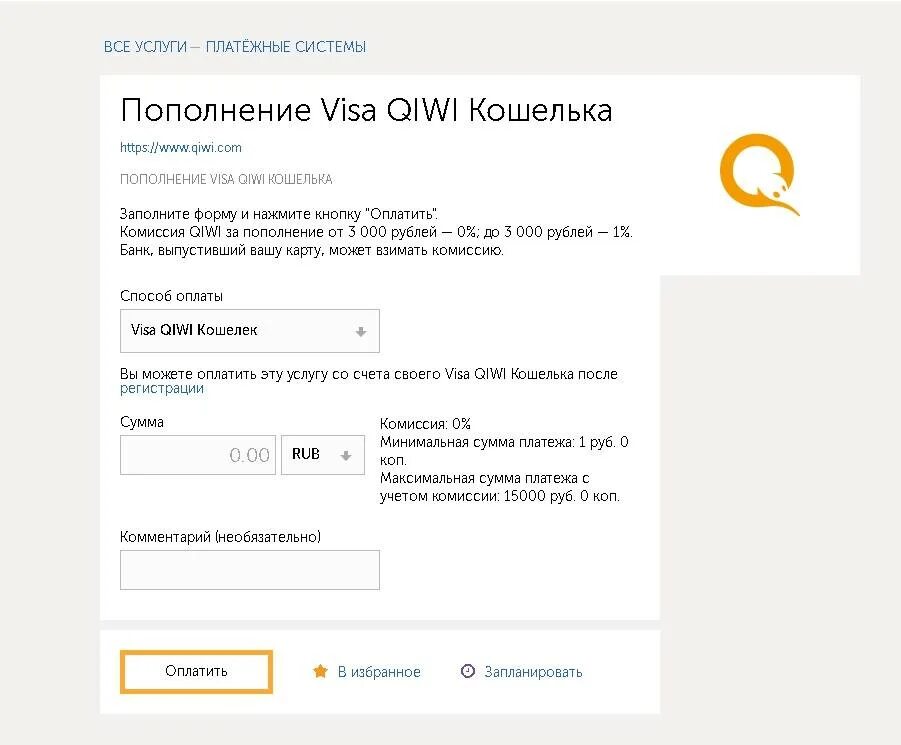Image resolution: width=901 pixels, height=745 pixels.
Task: Click the В избранное text link
Action: pos(379,671)
